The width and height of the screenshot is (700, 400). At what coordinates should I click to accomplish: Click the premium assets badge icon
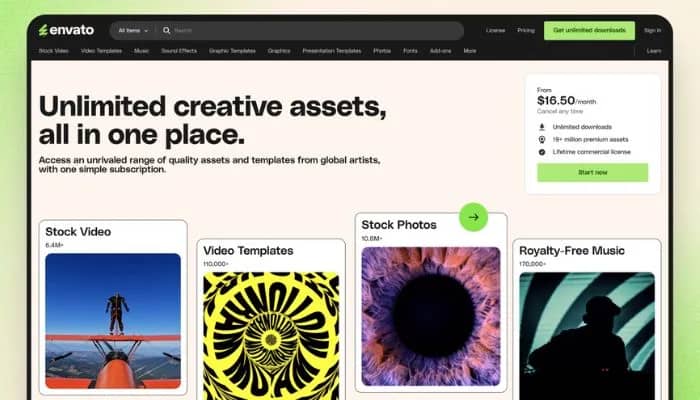pyautogui.click(x=542, y=139)
